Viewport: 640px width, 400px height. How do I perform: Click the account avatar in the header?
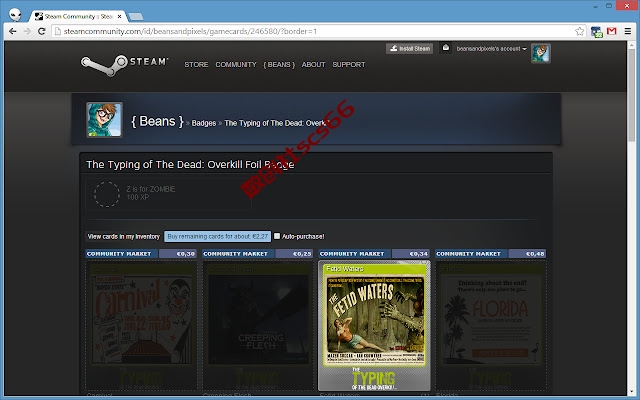(540, 53)
